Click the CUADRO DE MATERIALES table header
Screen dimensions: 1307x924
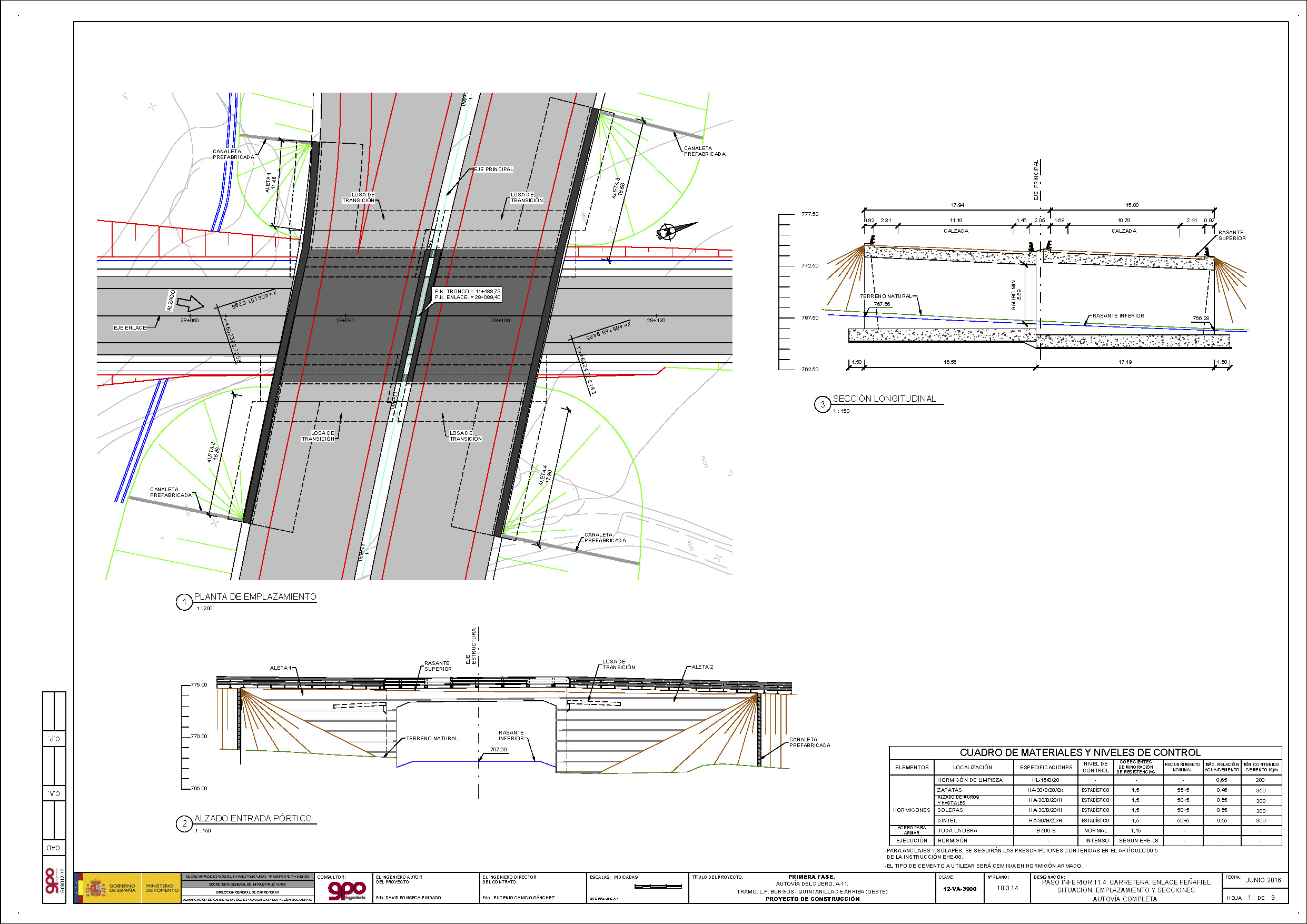(1080, 752)
